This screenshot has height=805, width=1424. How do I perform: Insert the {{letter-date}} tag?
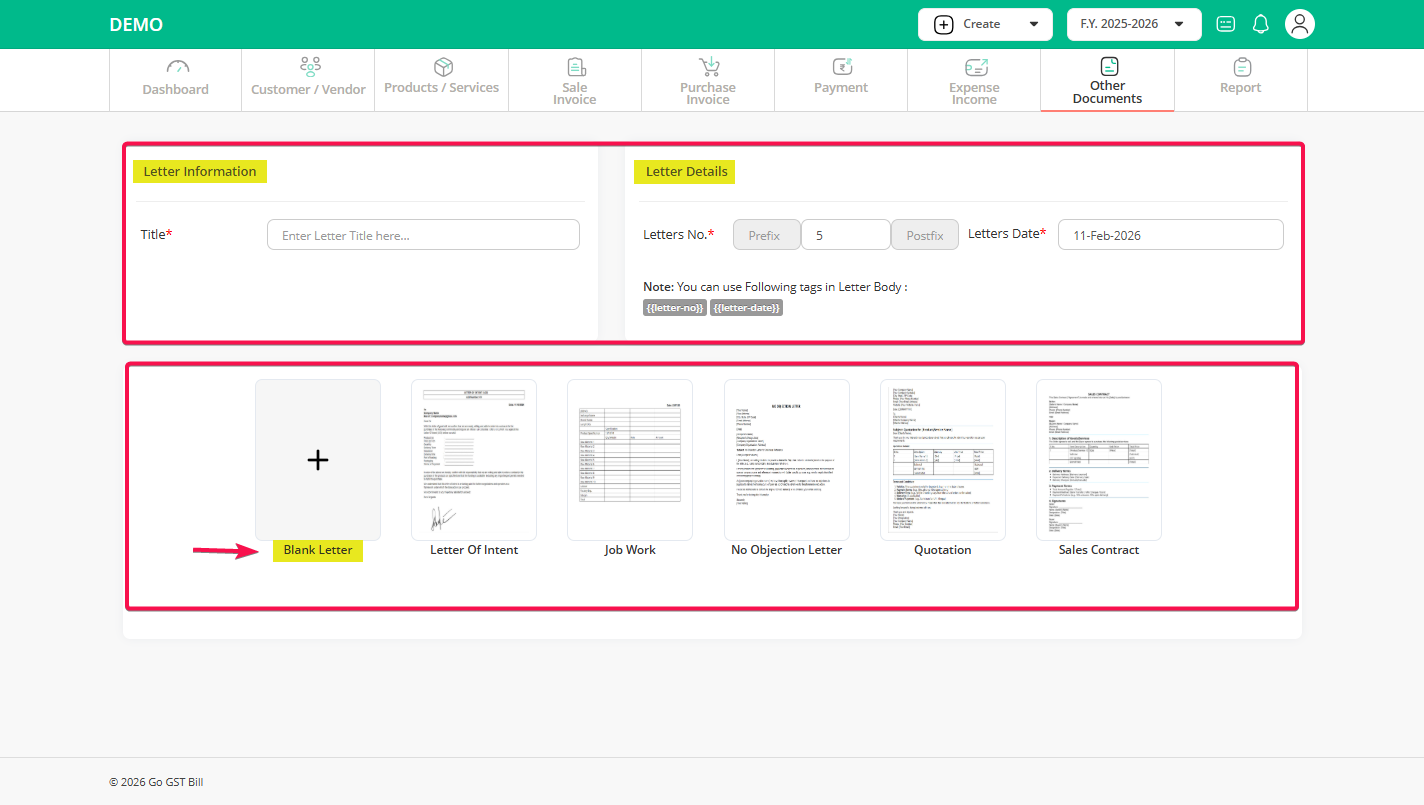pyautogui.click(x=746, y=308)
